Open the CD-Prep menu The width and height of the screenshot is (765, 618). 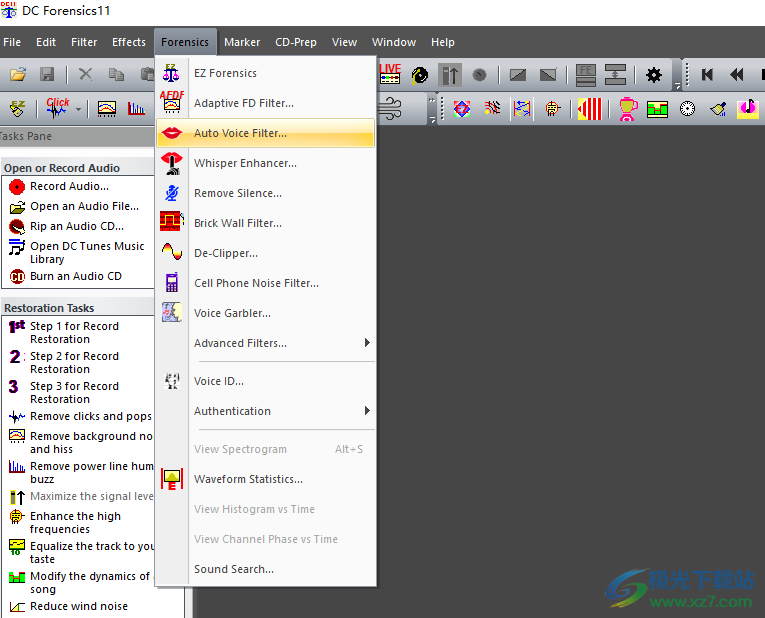pos(296,42)
